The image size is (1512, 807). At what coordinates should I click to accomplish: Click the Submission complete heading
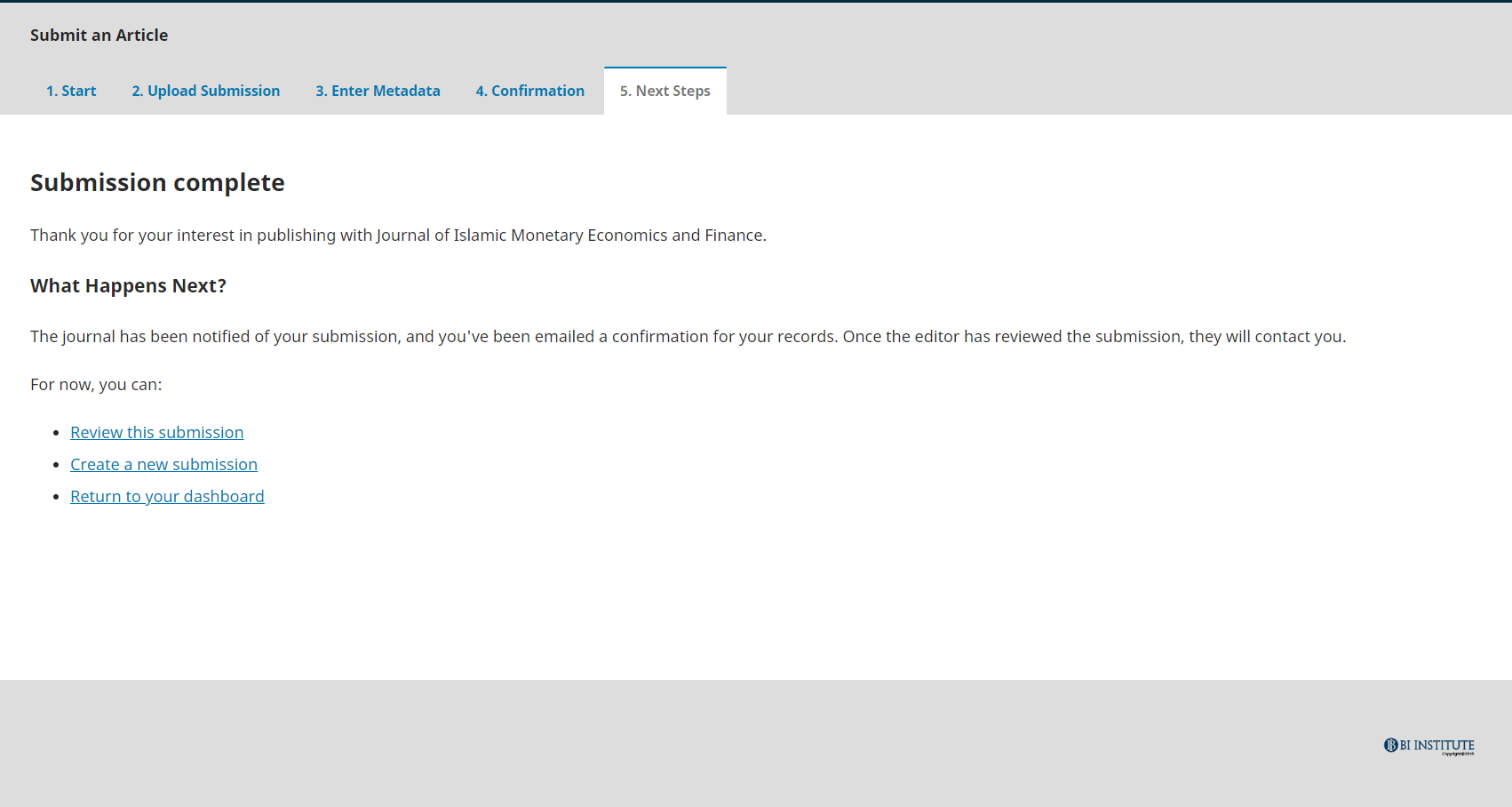coord(157,183)
